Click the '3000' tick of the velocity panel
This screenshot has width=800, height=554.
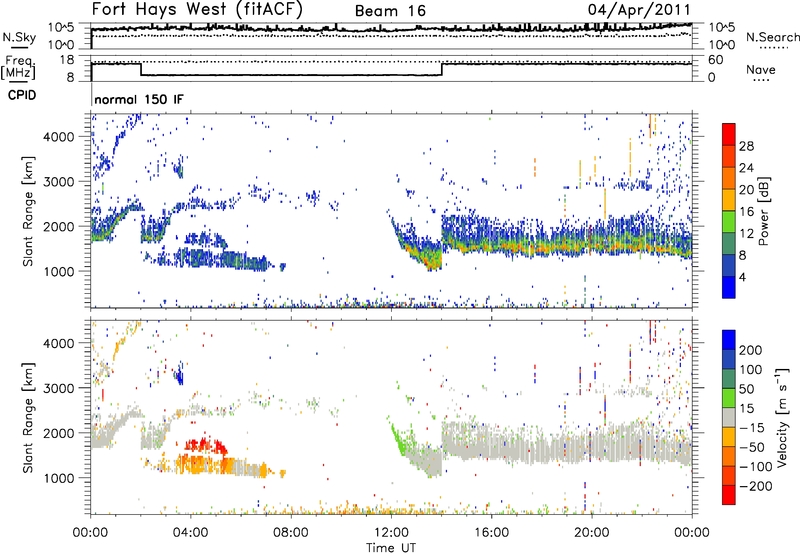tap(58, 388)
